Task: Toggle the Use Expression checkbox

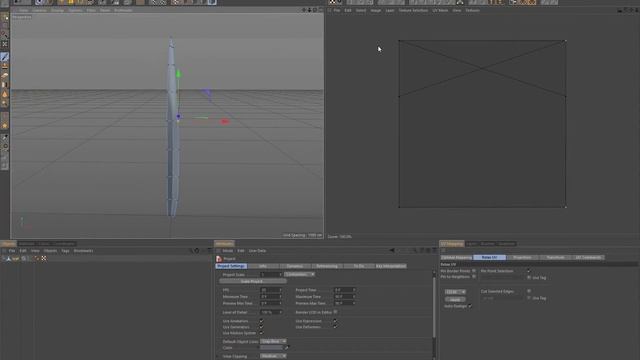Action: coord(335,321)
